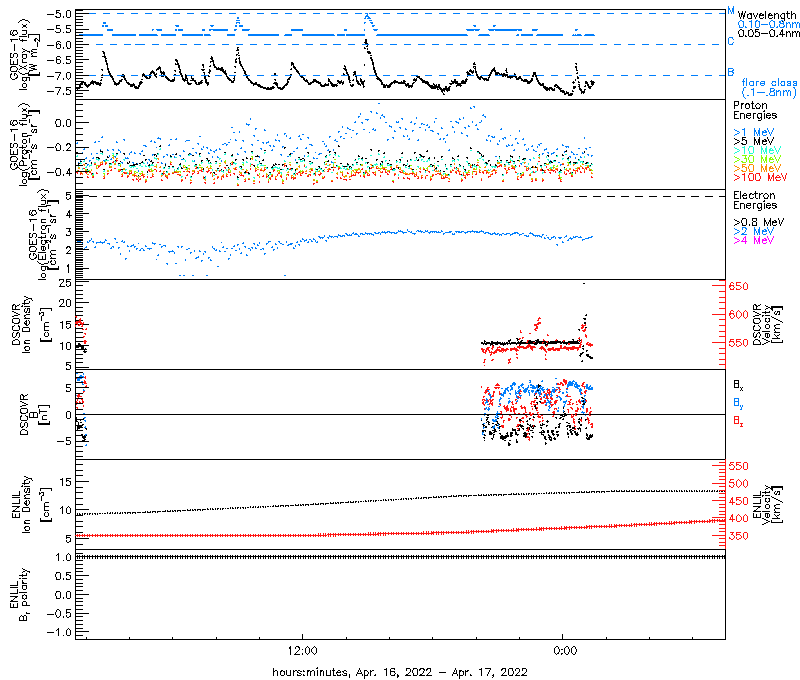Click the '>30 MeV' proton legend label
Screen dimensions: 800x680
(757, 159)
